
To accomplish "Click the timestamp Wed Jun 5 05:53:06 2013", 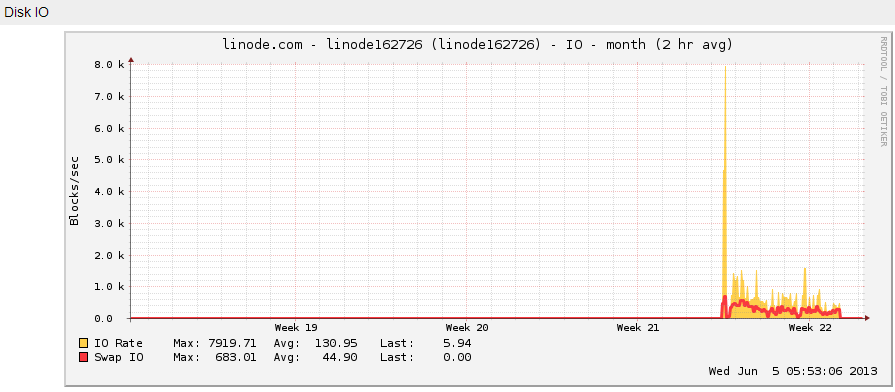I will click(x=792, y=371).
